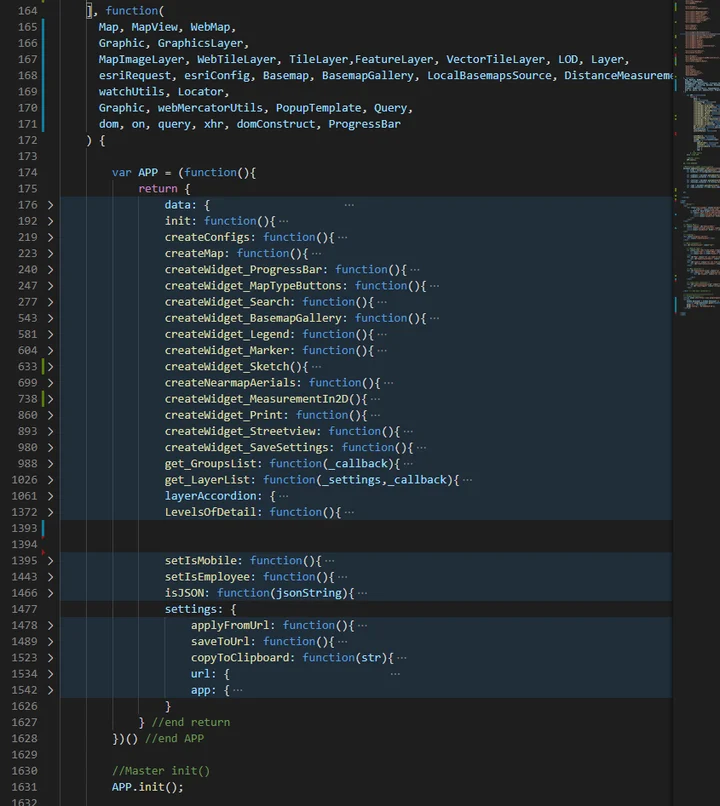Expand setIsEmployee fold arrow
Screen dimensions: 720x806
point(50,577)
